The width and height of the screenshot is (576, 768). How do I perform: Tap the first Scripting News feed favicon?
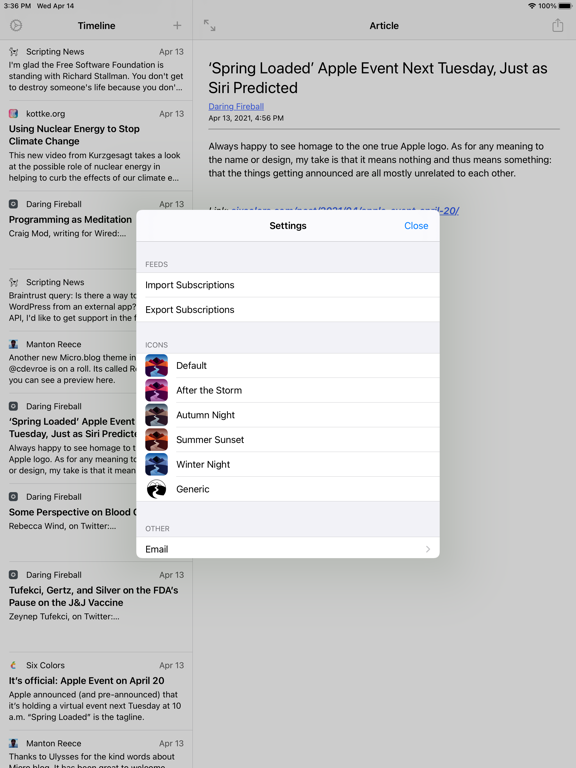[14, 51]
